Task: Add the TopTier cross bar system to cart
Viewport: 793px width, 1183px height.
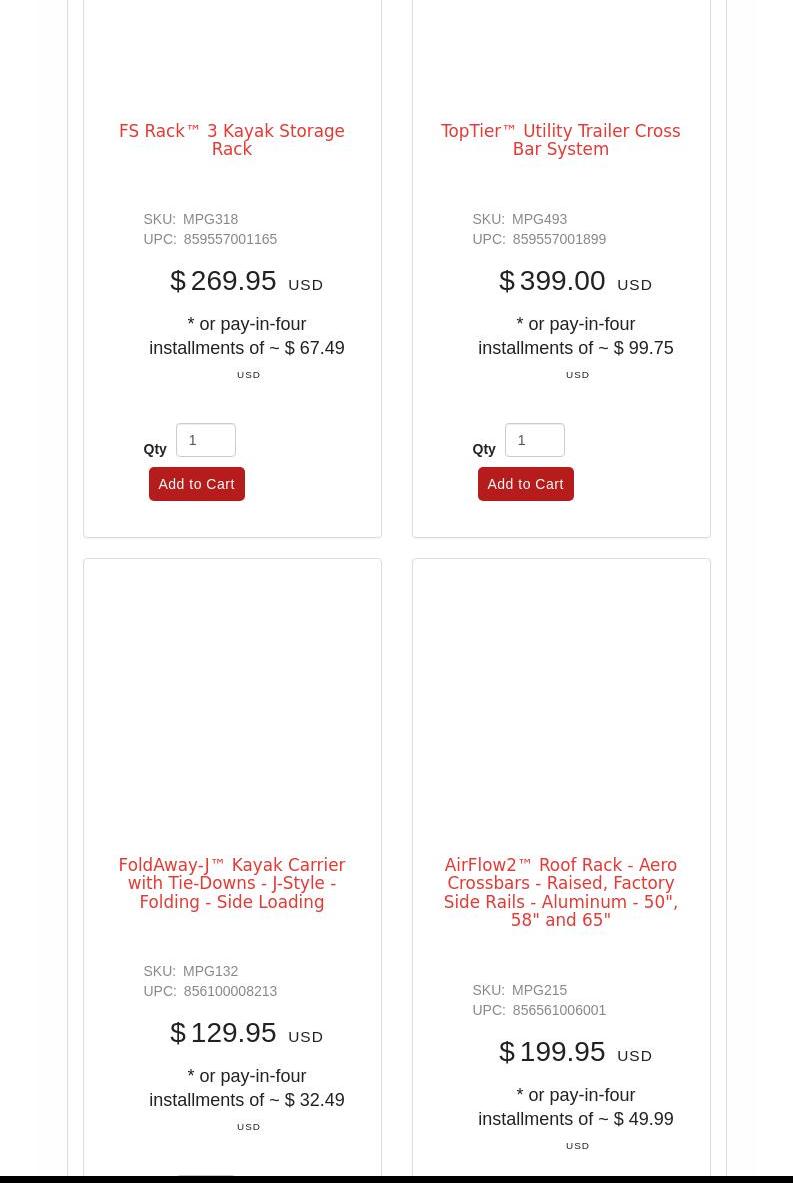Action: click(x=526, y=484)
